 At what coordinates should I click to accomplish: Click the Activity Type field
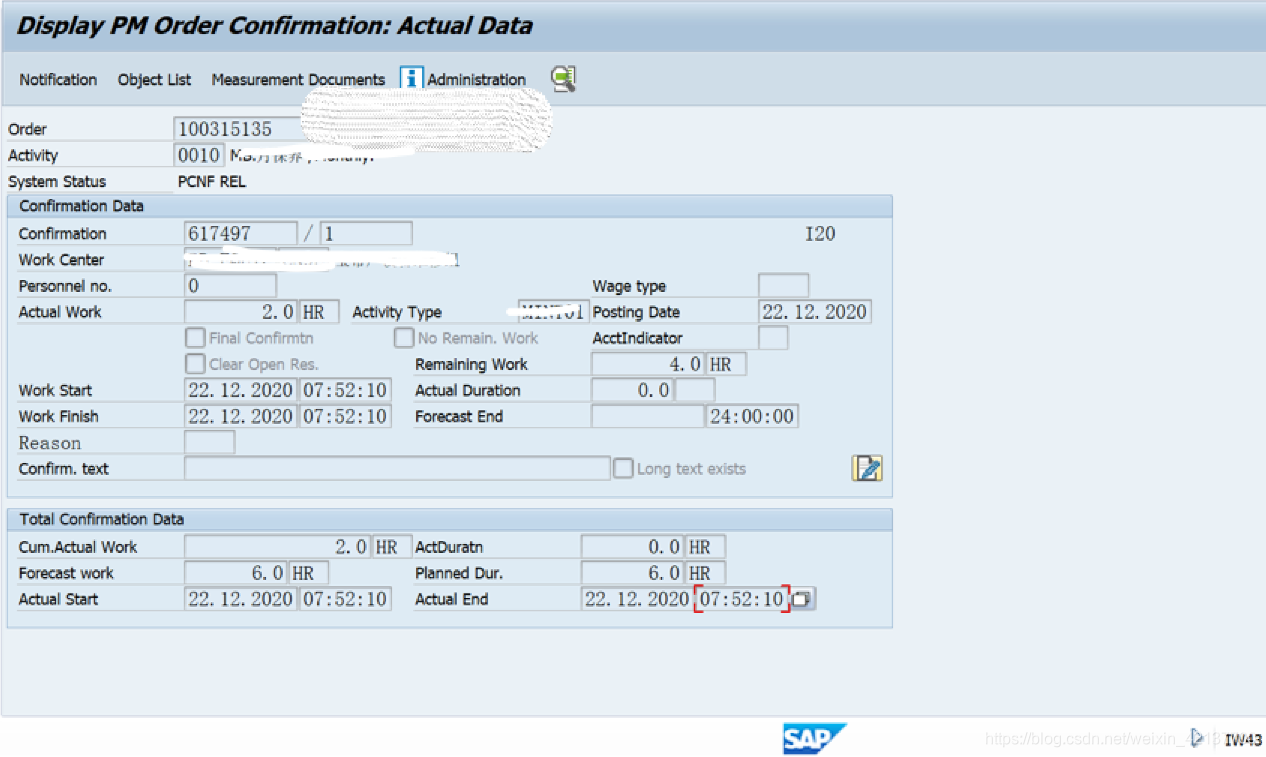pyautogui.click(x=554, y=312)
